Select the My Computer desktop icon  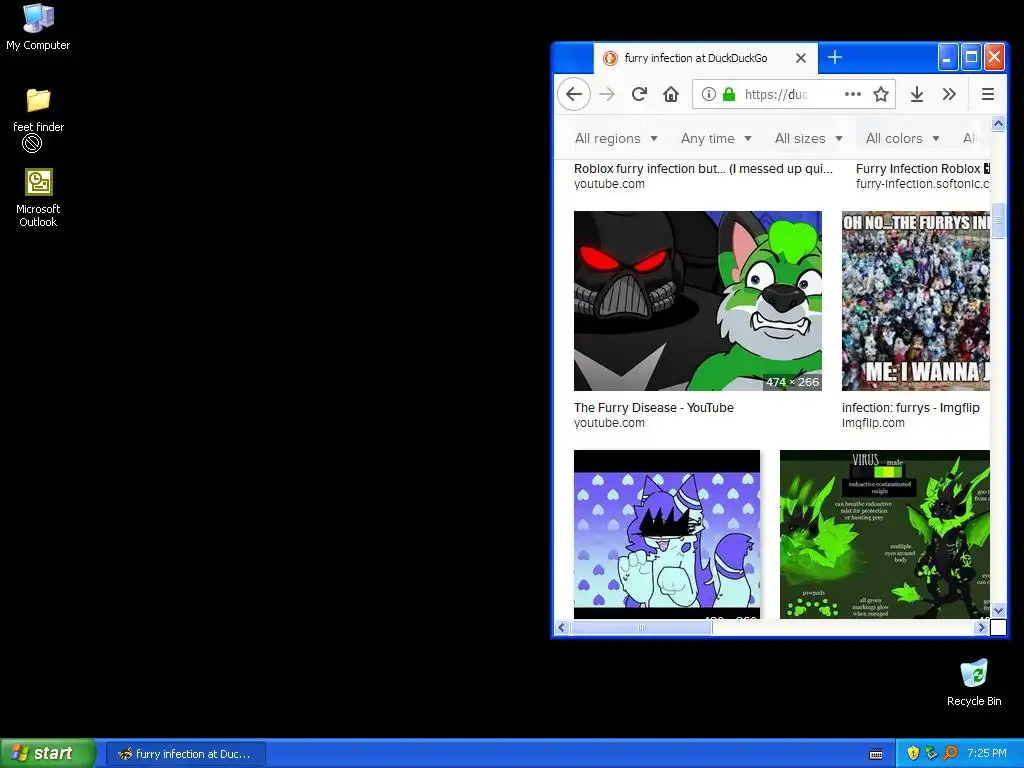[x=38, y=27]
